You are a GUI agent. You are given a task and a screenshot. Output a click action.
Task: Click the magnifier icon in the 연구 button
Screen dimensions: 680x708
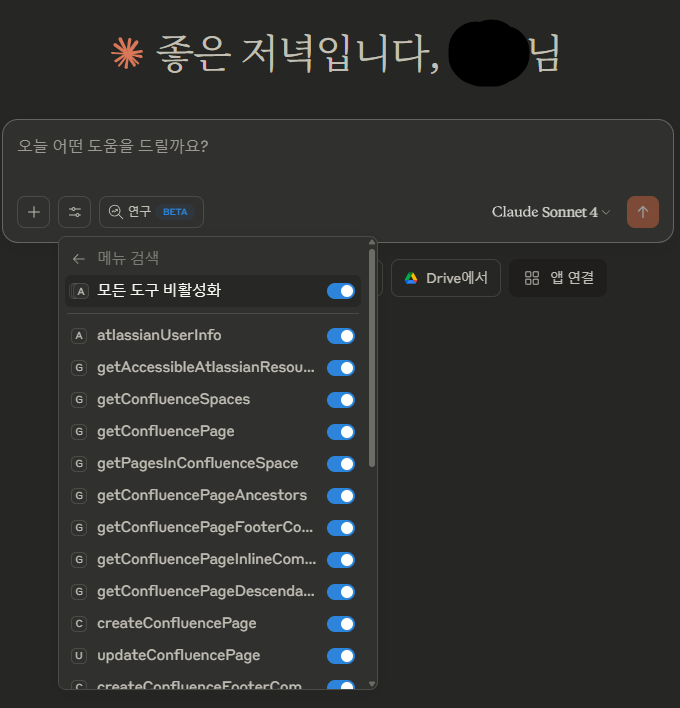pos(116,212)
